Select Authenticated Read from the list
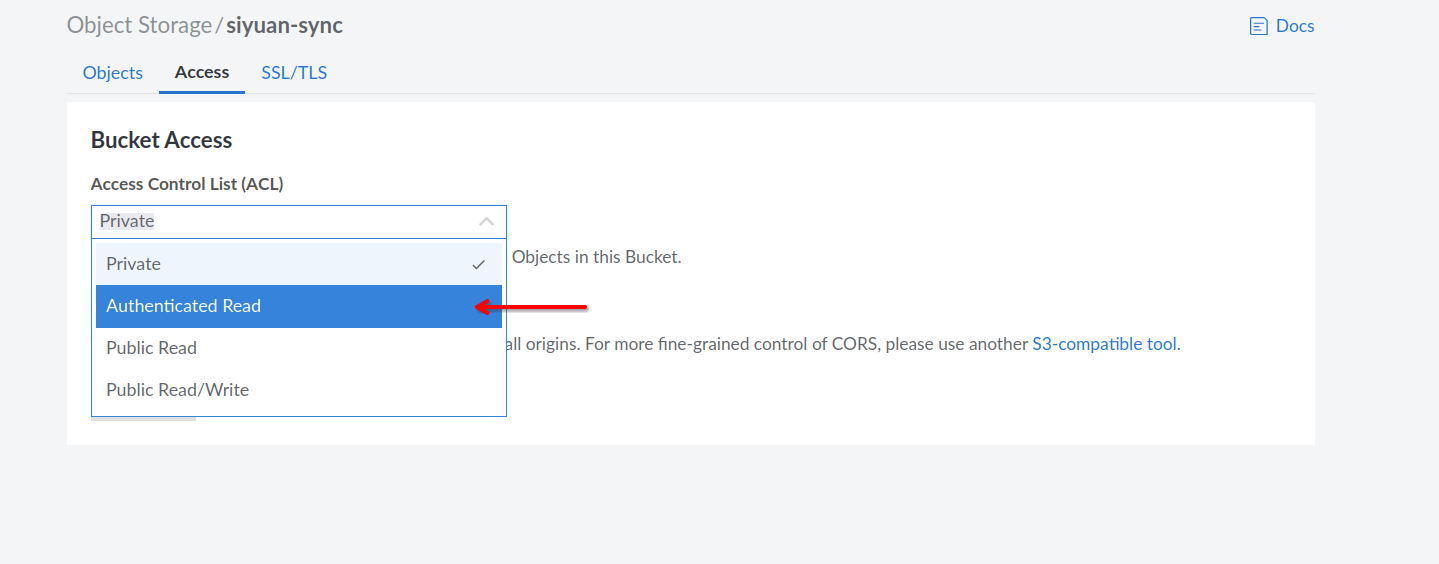The height and width of the screenshot is (564, 1439). 184,306
